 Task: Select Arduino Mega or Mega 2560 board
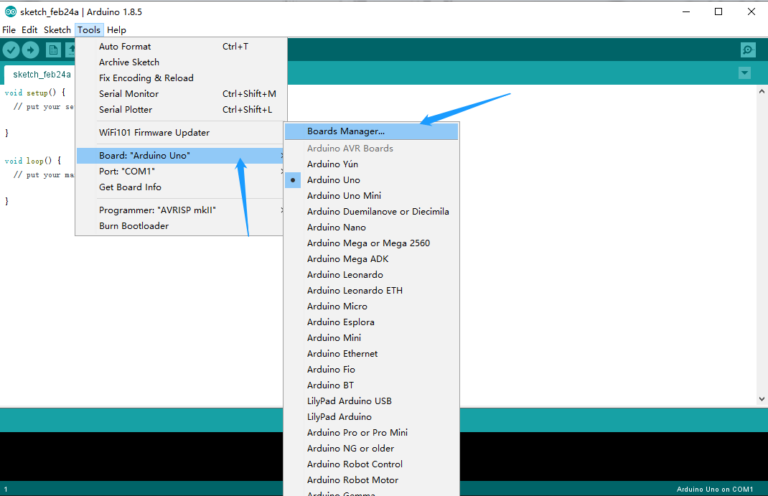coord(368,243)
